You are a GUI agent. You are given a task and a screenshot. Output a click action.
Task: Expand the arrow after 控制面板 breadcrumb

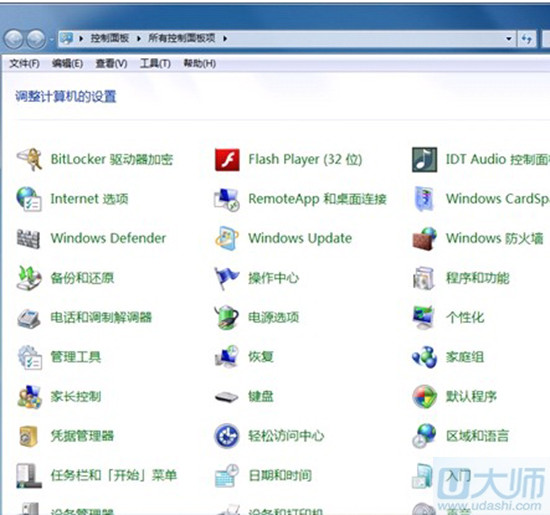tap(139, 38)
